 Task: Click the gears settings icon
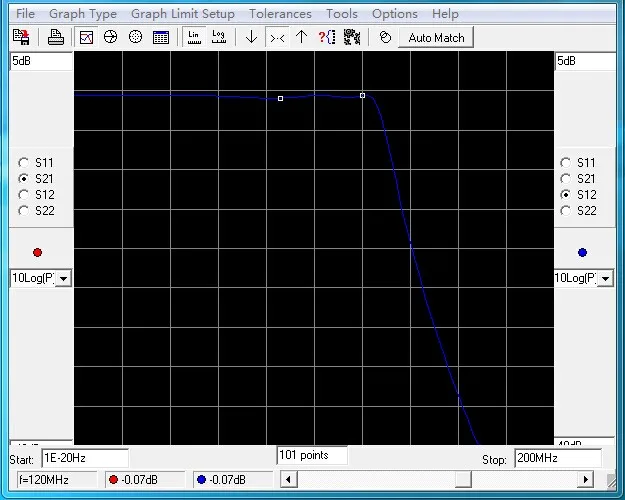(352, 37)
